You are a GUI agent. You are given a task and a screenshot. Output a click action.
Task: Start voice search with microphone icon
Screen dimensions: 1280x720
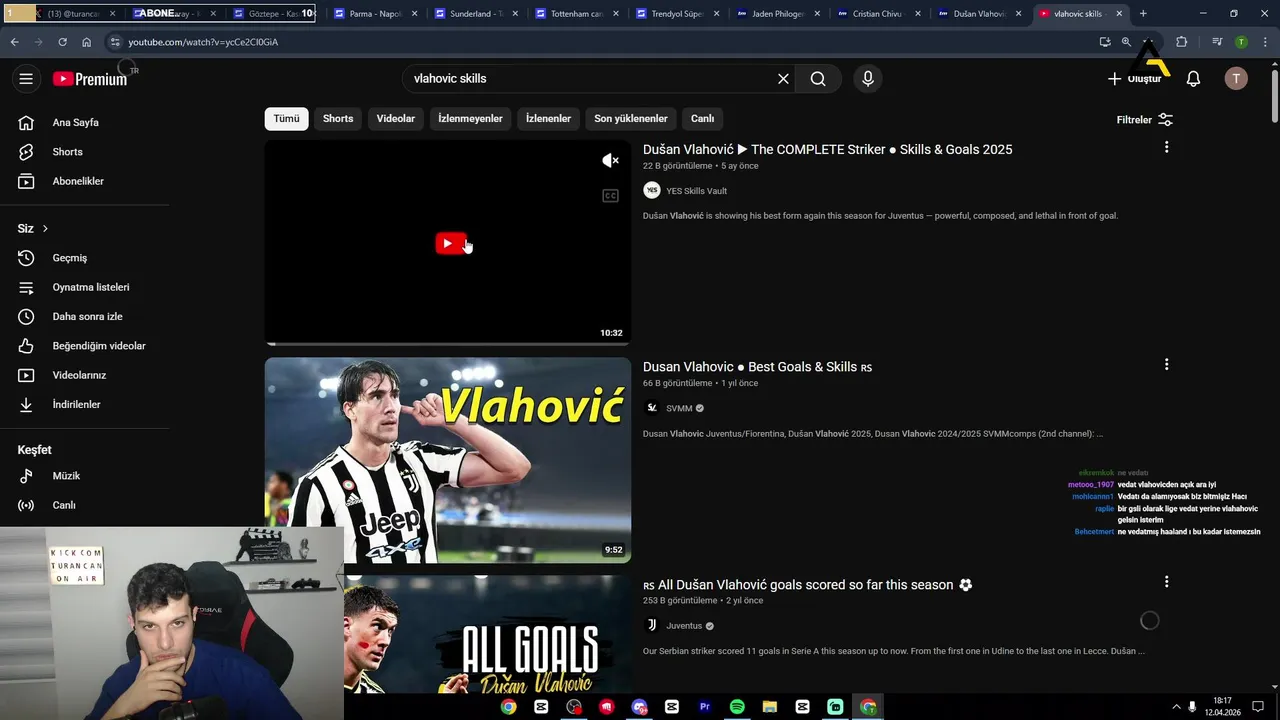click(x=867, y=79)
